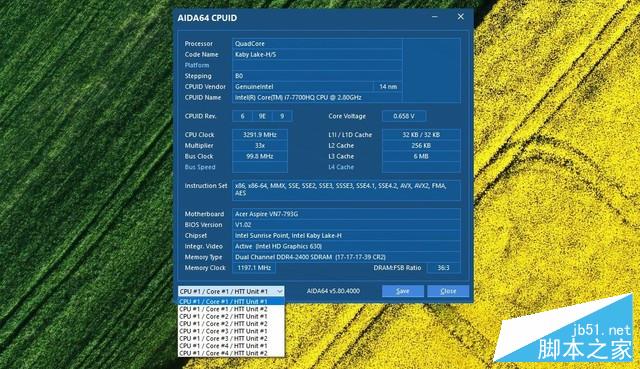Click the Processor value QuadCore

[317, 44]
